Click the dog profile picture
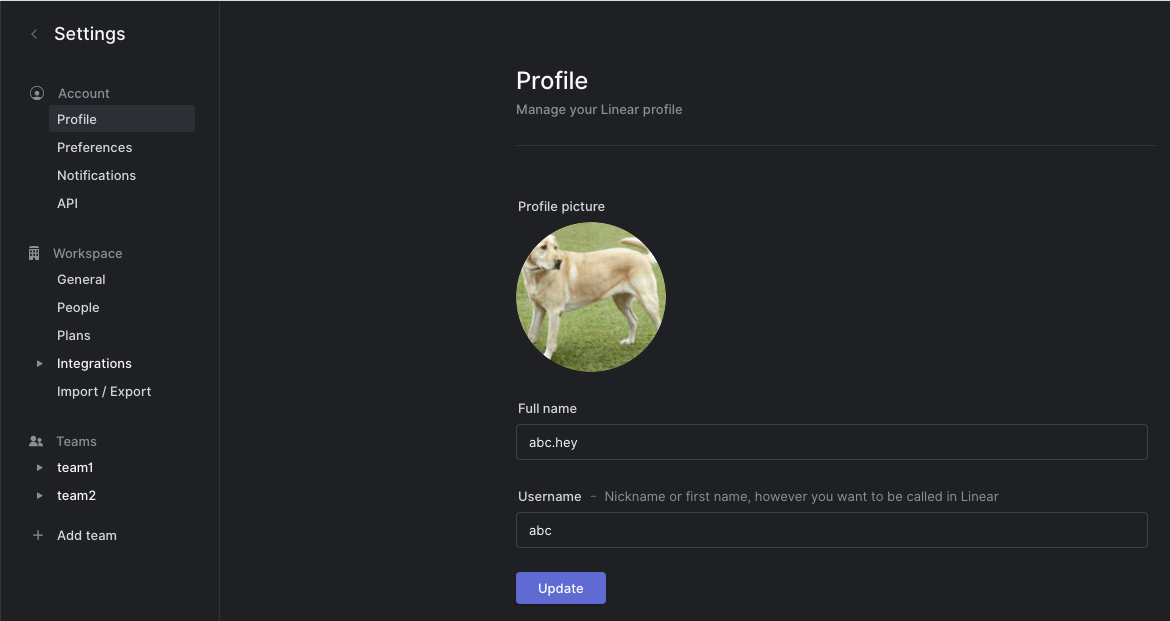Image resolution: width=1170 pixels, height=621 pixels. click(x=591, y=297)
